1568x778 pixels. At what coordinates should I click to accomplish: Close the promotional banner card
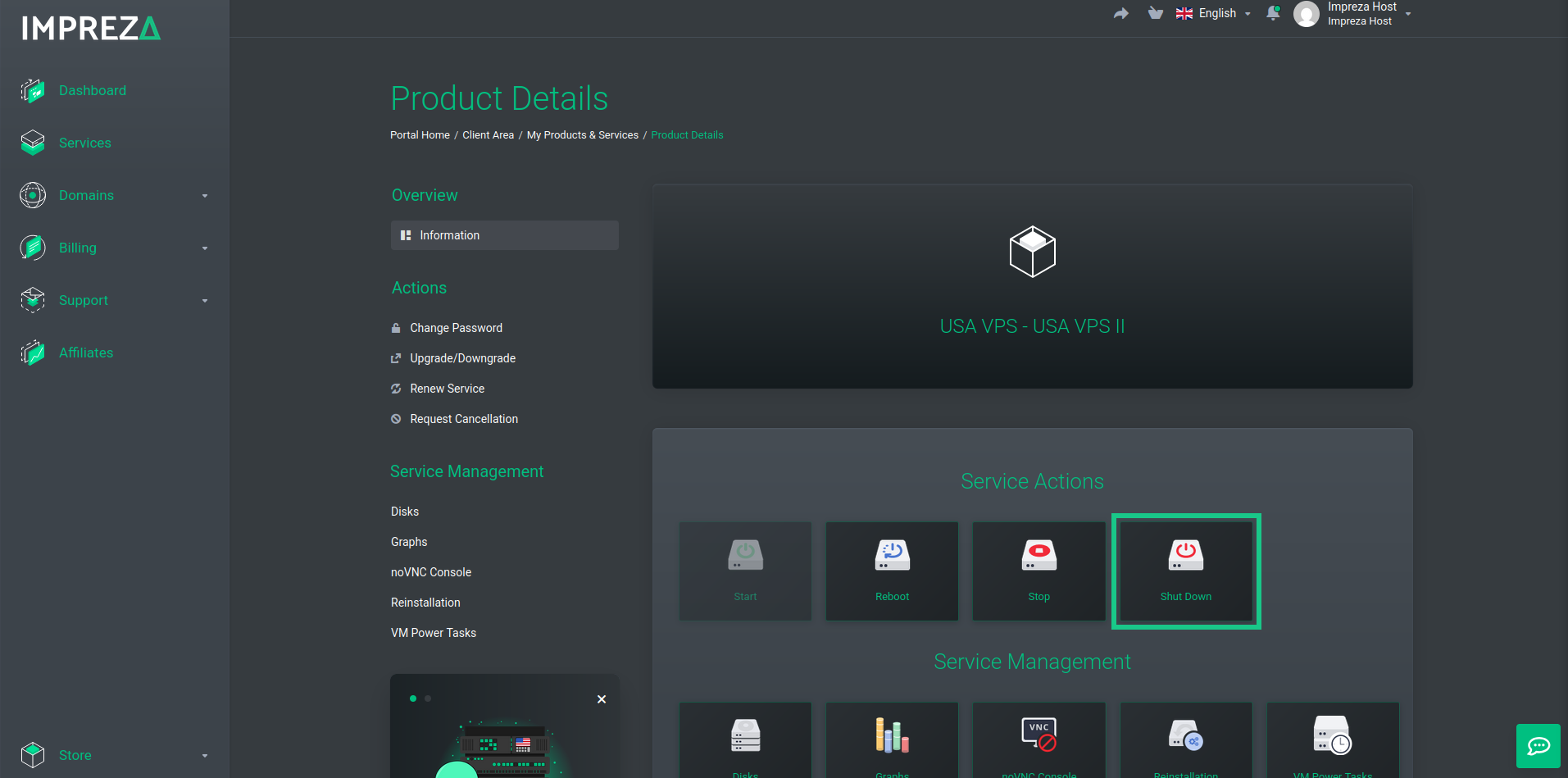coord(602,699)
